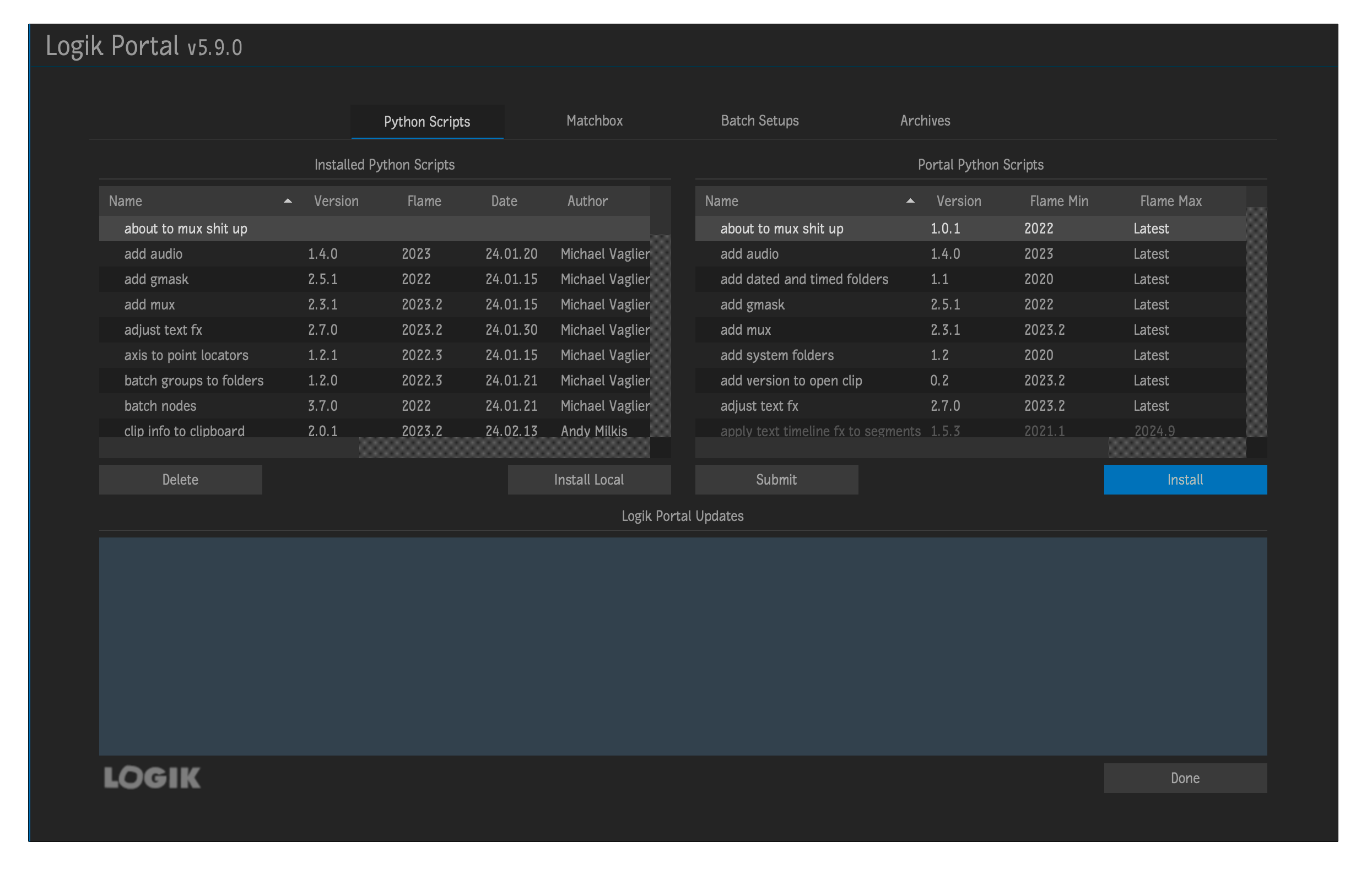Click sort arrow in Portal Name column
Screen dimensions: 1372x869
point(910,201)
